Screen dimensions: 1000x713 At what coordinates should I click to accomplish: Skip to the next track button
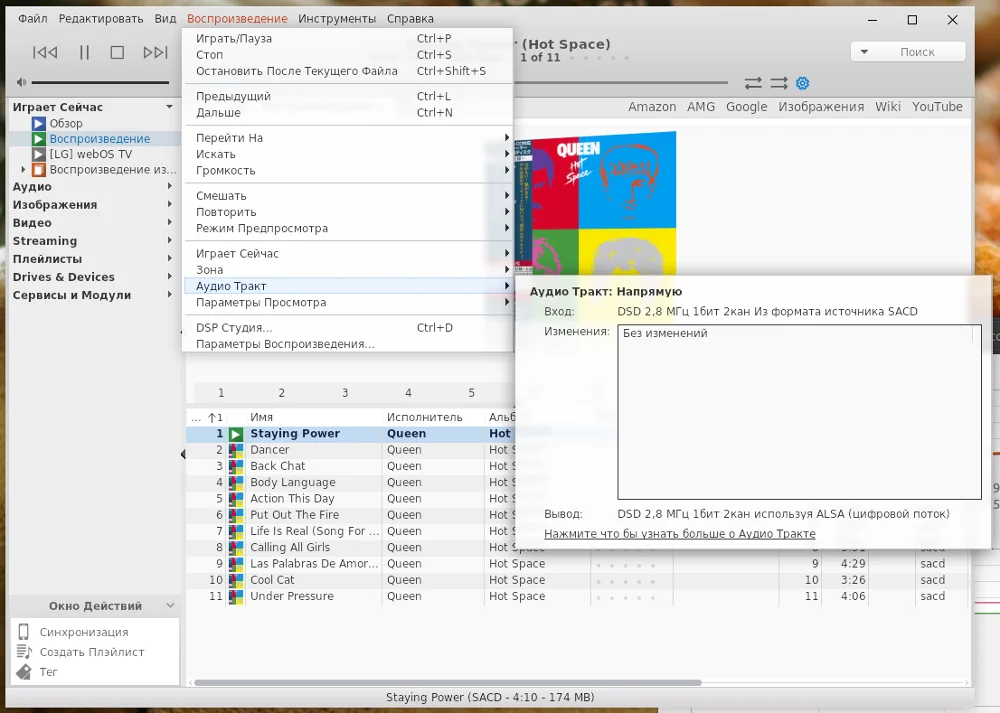pos(156,52)
